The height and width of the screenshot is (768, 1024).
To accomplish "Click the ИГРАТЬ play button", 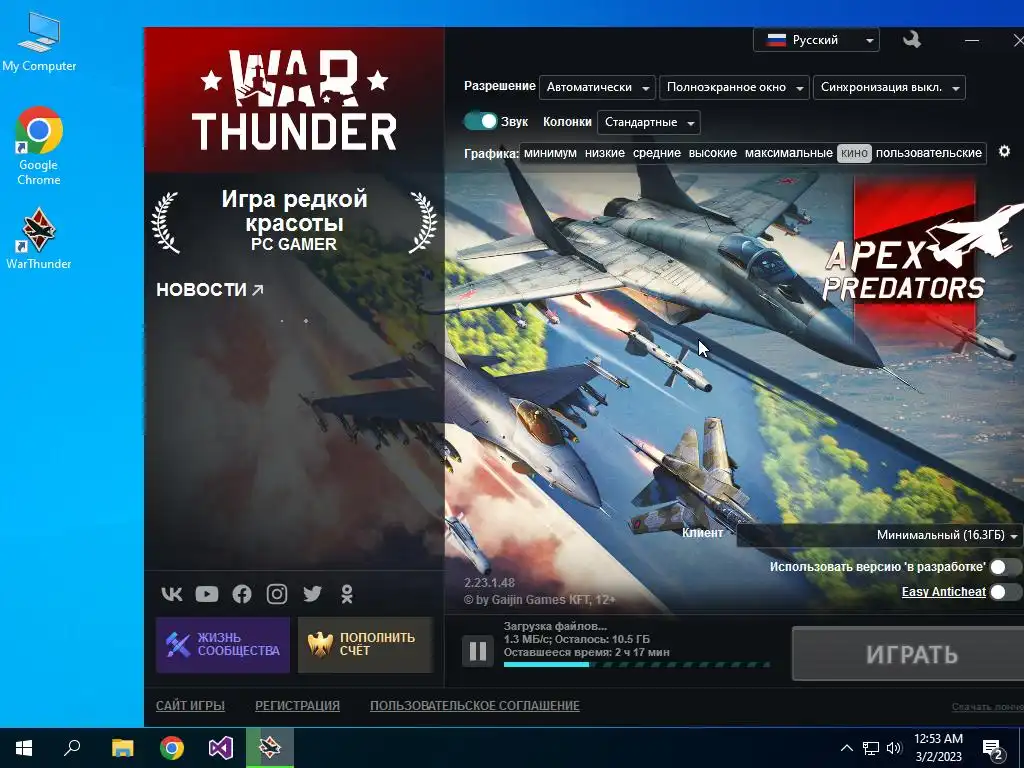I will (909, 654).
